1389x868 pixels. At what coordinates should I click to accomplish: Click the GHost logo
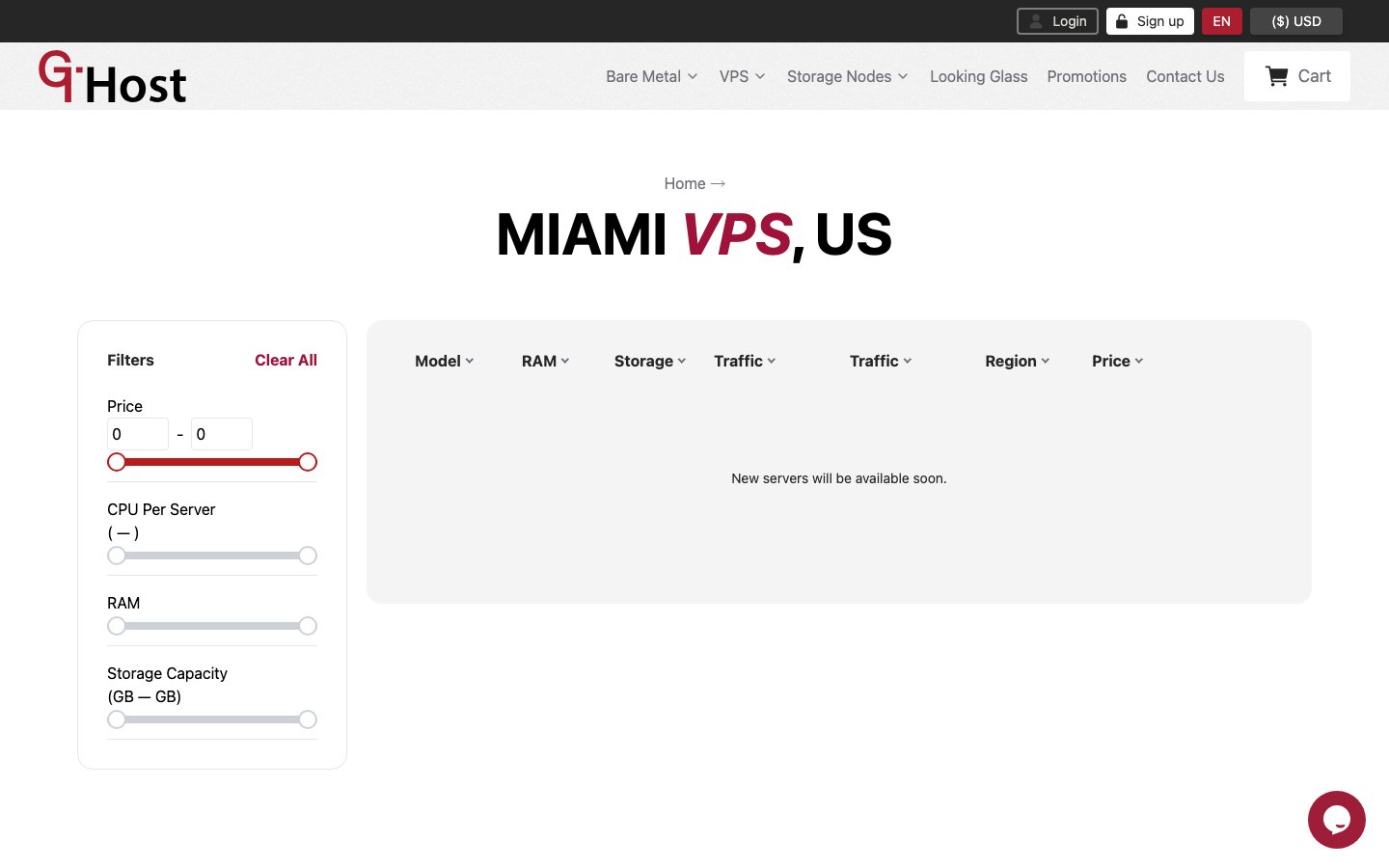tap(112, 77)
